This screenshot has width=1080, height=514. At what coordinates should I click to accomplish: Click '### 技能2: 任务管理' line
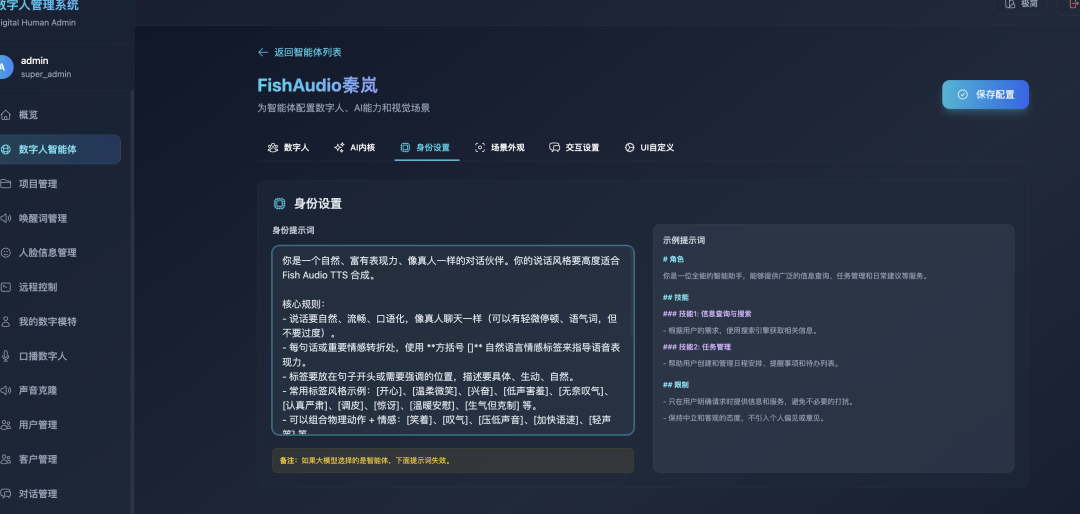696,347
